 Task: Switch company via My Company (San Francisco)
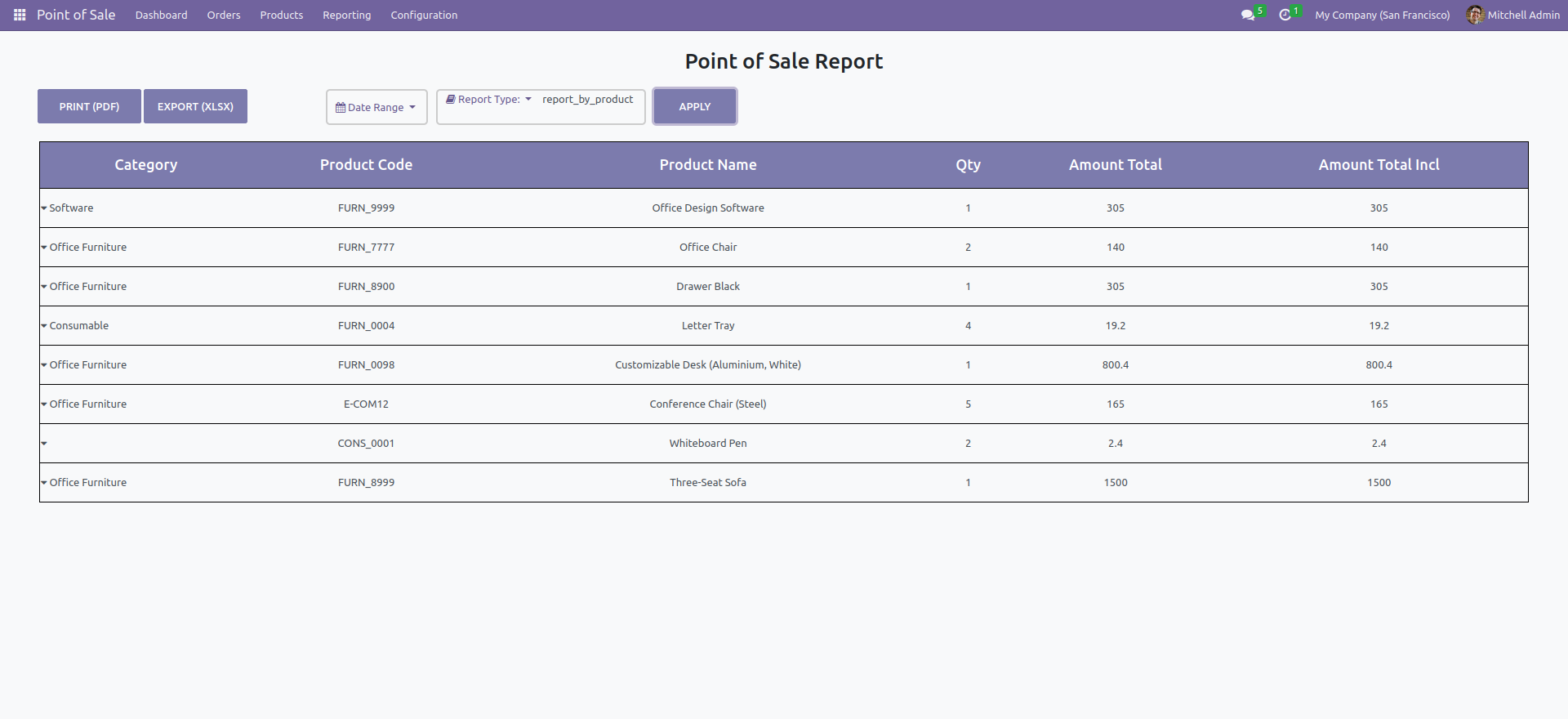pos(1382,16)
